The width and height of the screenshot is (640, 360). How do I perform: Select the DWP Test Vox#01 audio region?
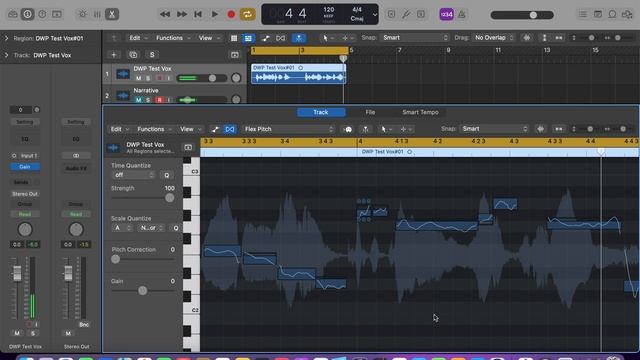(298, 74)
